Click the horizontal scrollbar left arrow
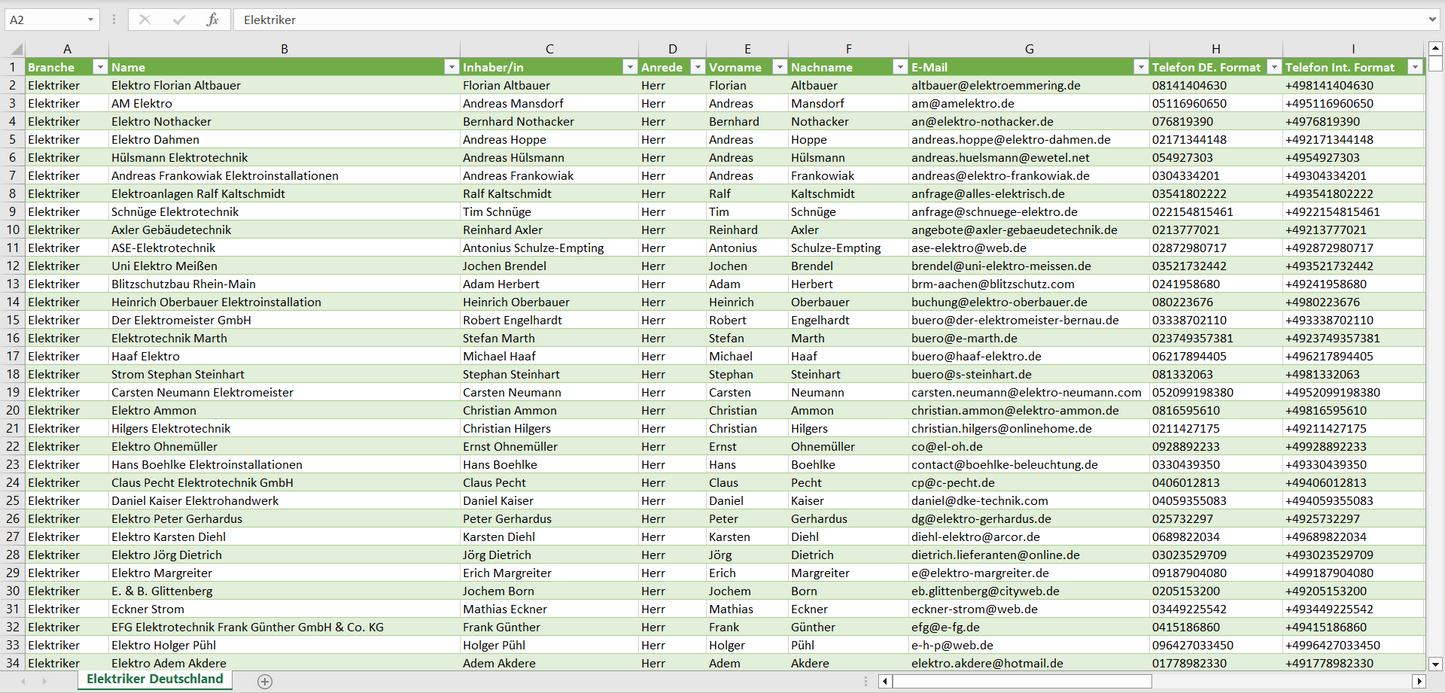This screenshot has height=693, width=1445. 885,681
